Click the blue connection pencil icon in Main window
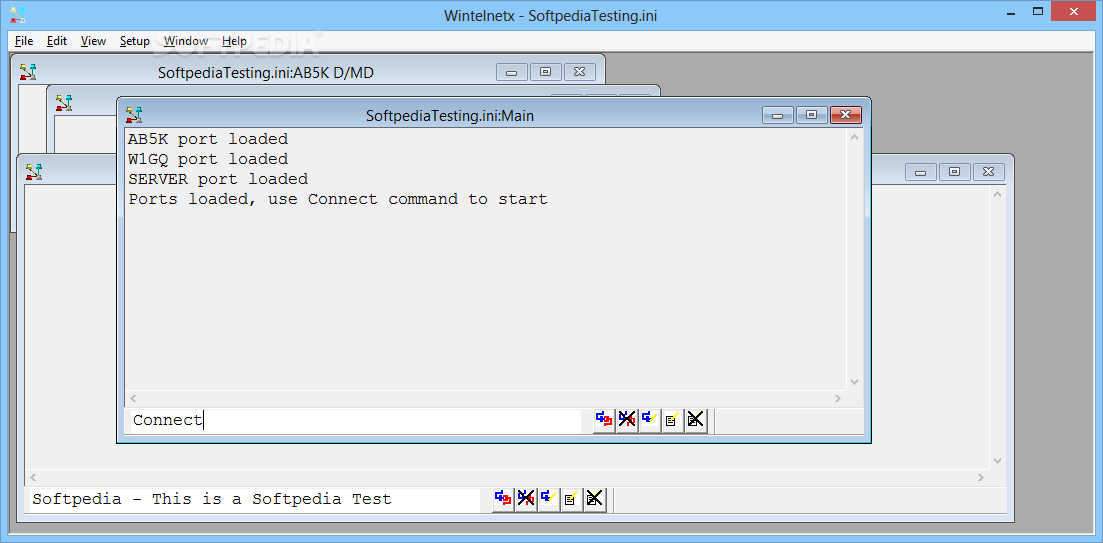The height and width of the screenshot is (543, 1103). pyautogui.click(x=650, y=421)
